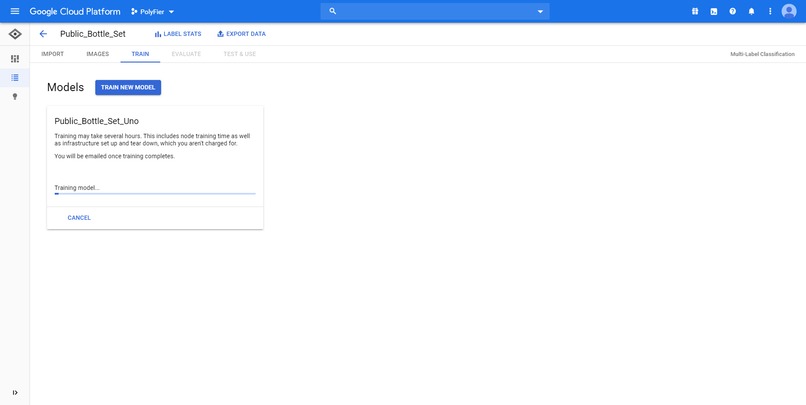Click the Models heading
This screenshot has width=806, height=405.
click(65, 87)
